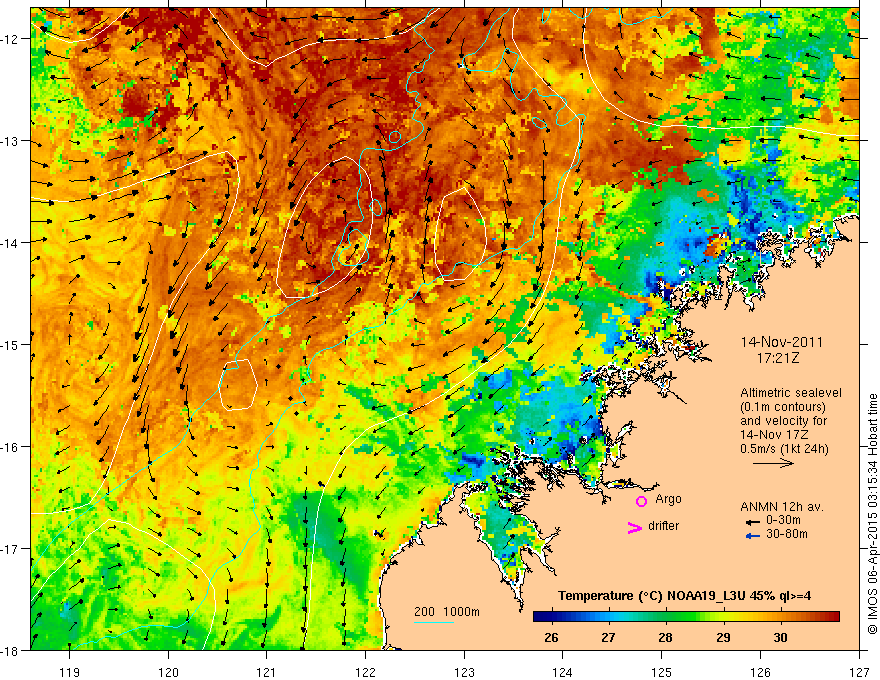The width and height of the screenshot is (880, 680).
Task: Click the latitude axis label -13
Action: pyautogui.click(x=12, y=141)
